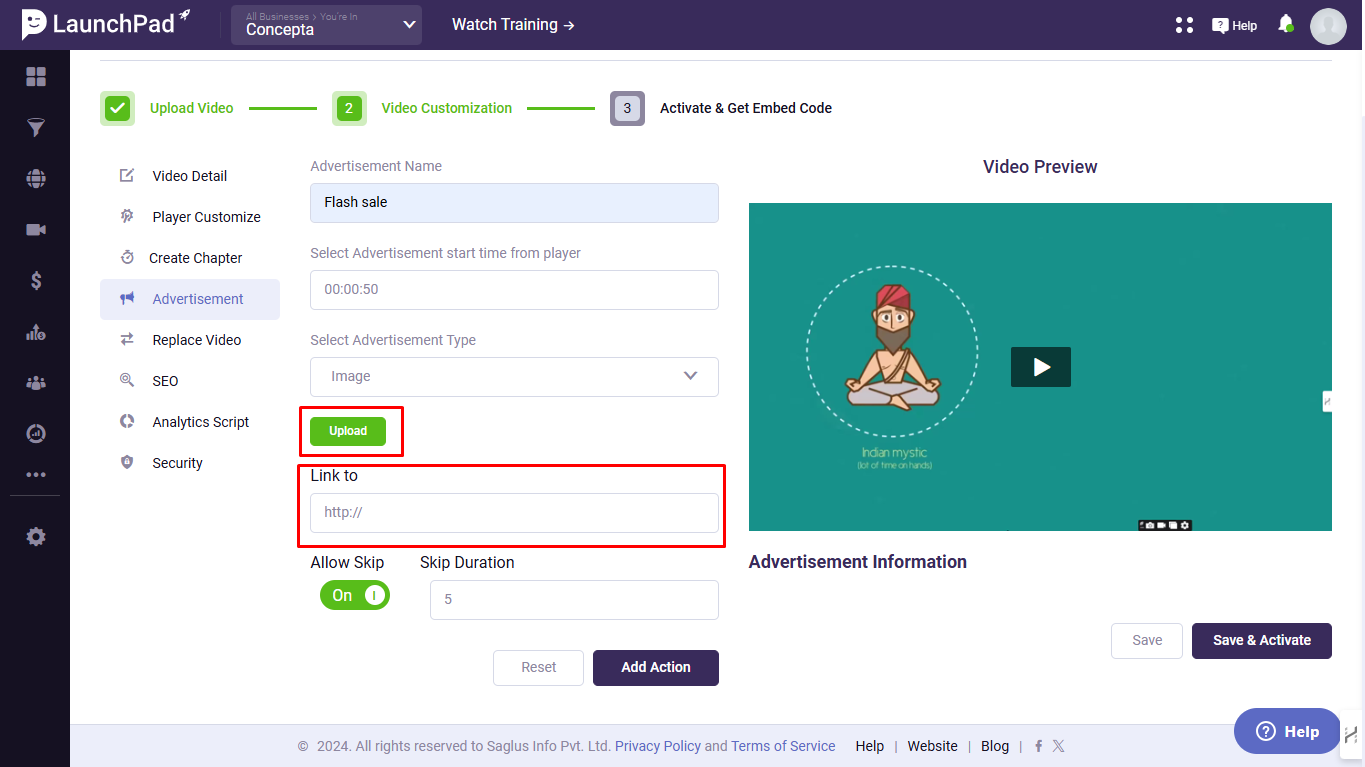This screenshot has width=1365, height=767.
Task: Go to Activate & Get Embed Code step
Action: coord(721,108)
